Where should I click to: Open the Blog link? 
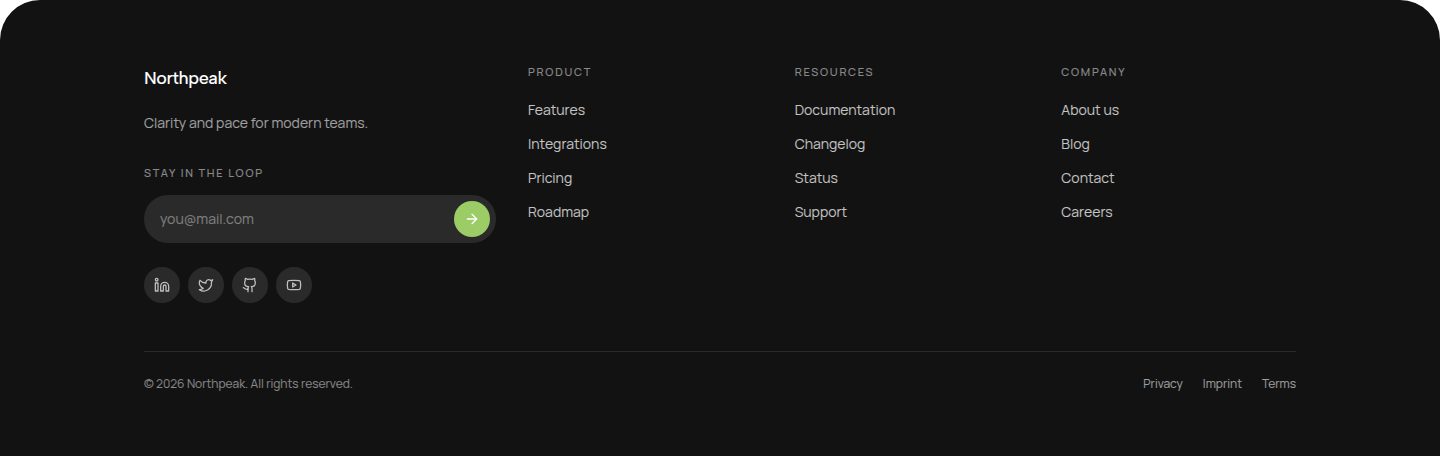1075,144
